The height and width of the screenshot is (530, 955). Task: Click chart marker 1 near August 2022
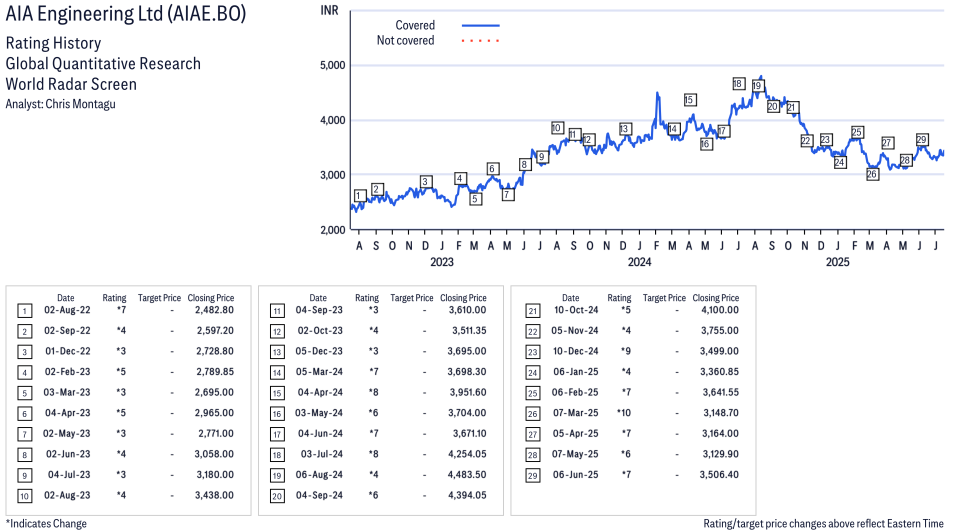[x=360, y=196]
